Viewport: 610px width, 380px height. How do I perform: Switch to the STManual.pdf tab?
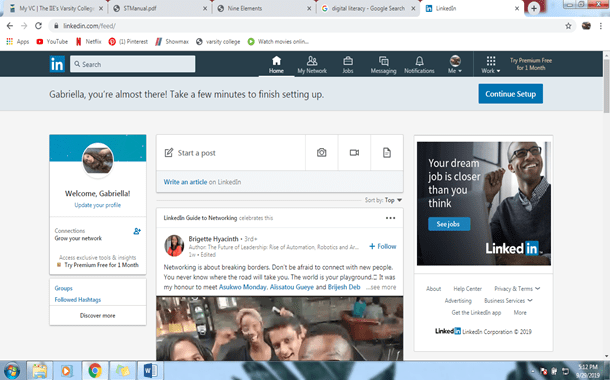160,9
